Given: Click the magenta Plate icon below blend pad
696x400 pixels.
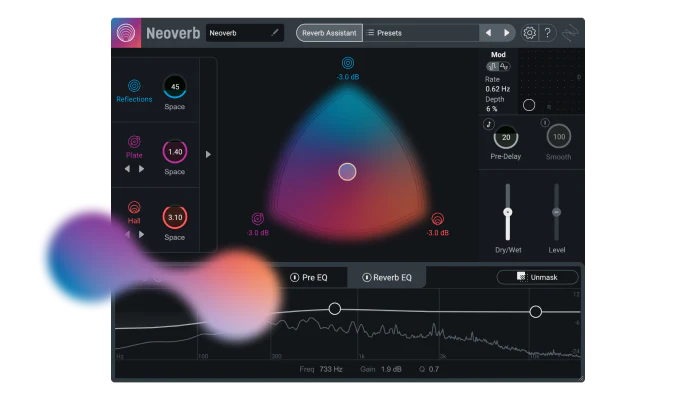Looking at the screenshot, I should [258, 218].
